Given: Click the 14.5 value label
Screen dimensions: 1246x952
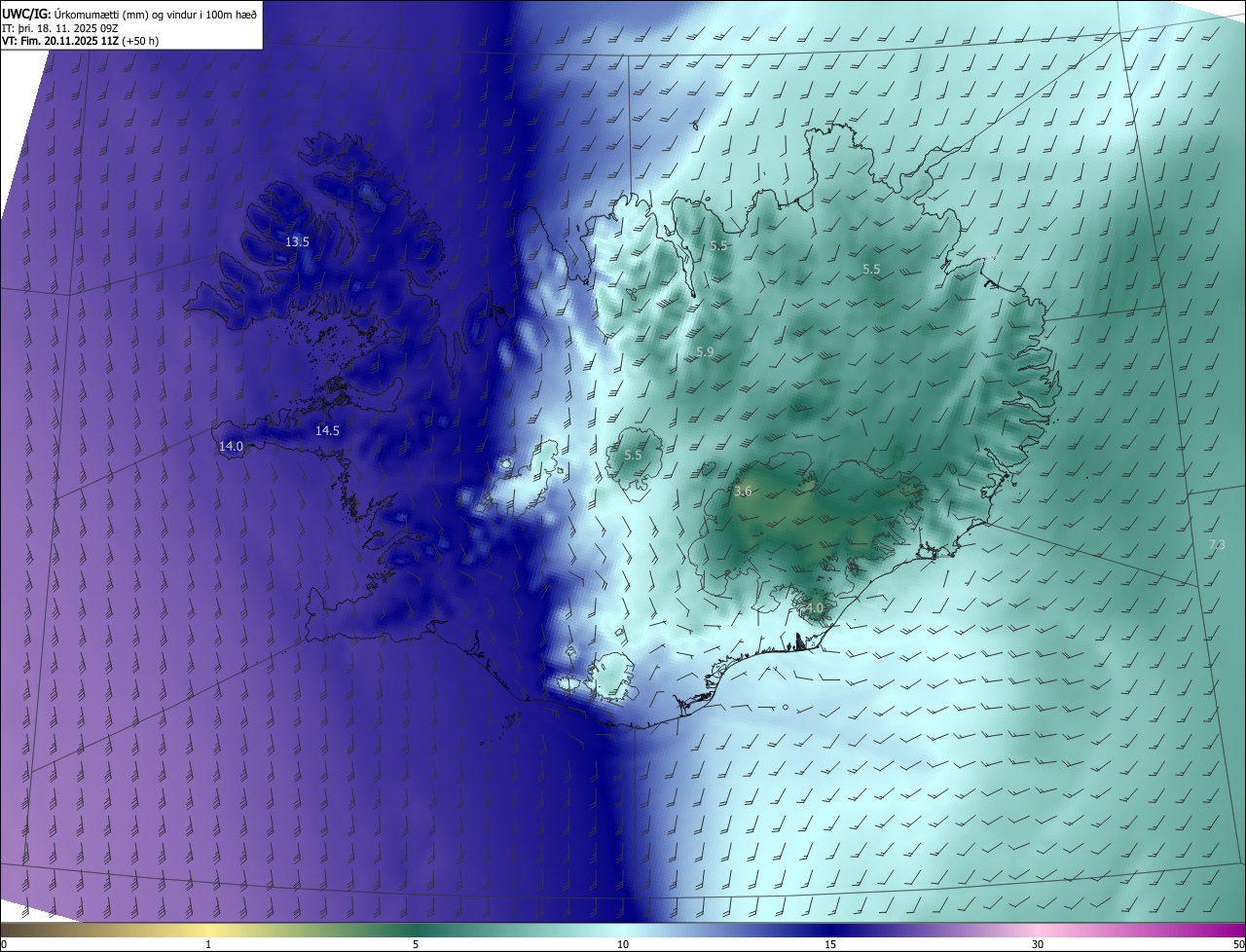Looking at the screenshot, I should pos(327,430).
